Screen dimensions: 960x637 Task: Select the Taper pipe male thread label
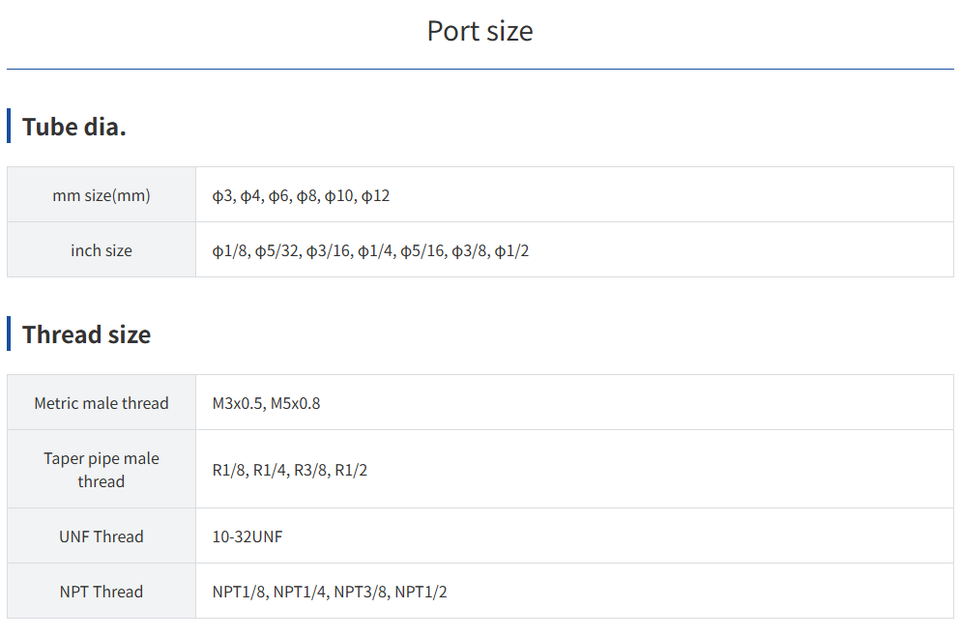pyautogui.click(x=101, y=469)
